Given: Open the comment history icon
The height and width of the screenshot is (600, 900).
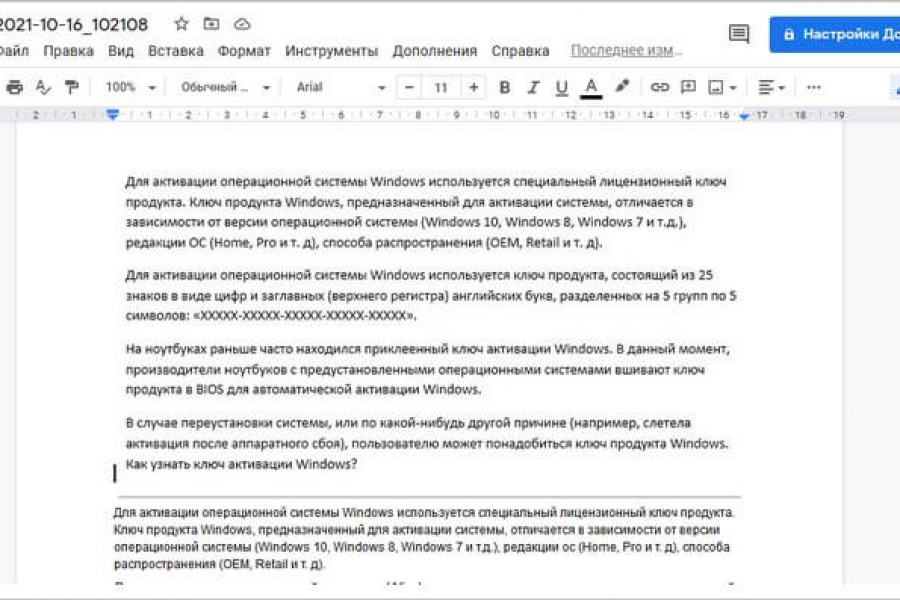Looking at the screenshot, I should pyautogui.click(x=739, y=33).
